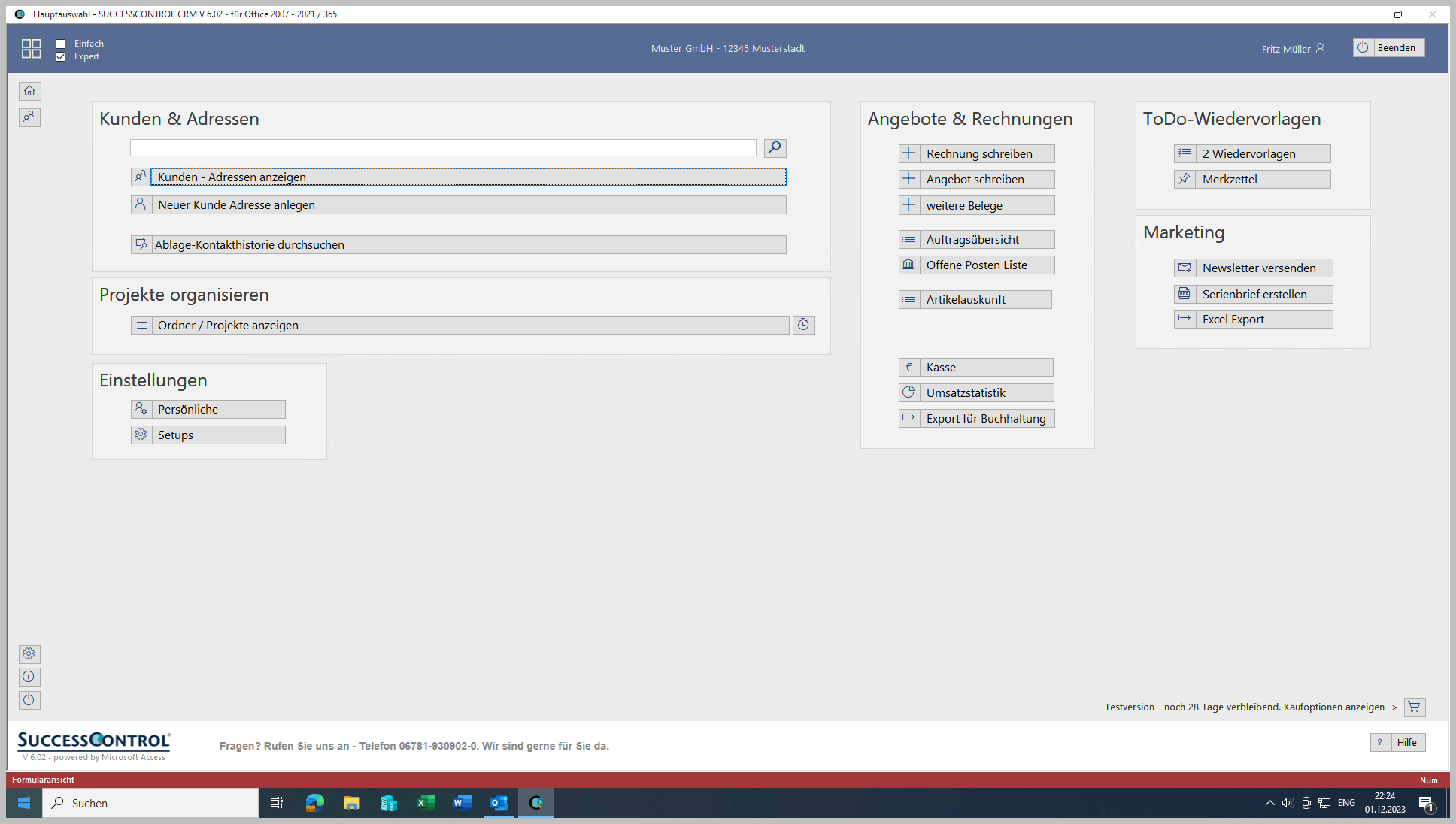Viewport: 1456px width, 824px height.
Task: Click the home icon in left sidebar
Action: pyautogui.click(x=29, y=91)
